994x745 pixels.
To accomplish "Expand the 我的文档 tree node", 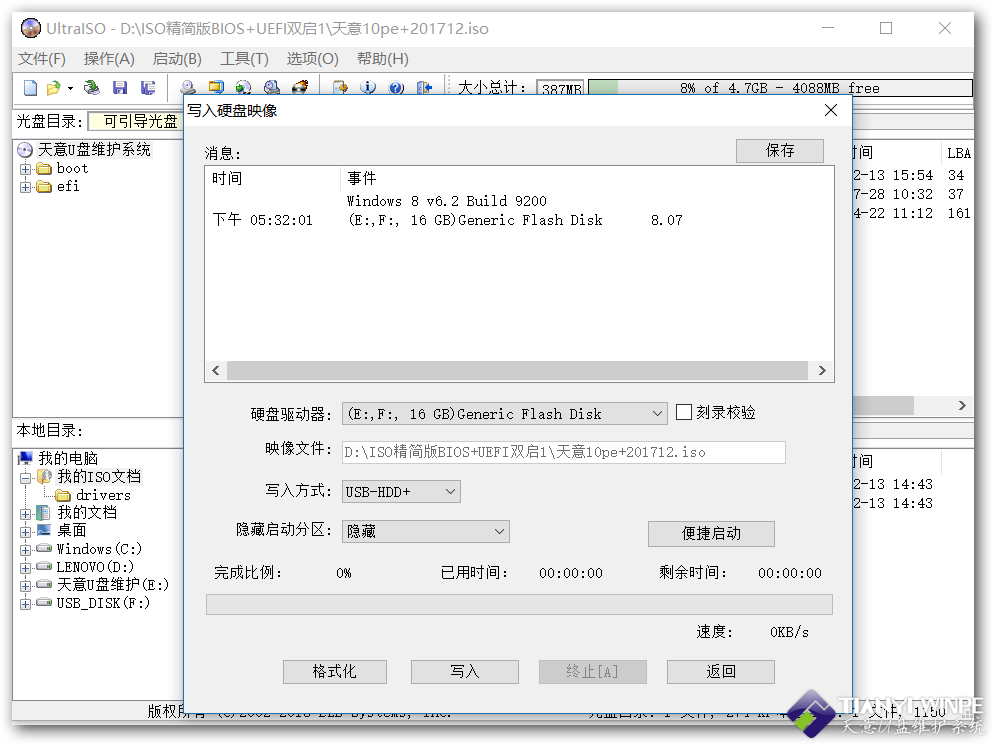I will [25, 514].
